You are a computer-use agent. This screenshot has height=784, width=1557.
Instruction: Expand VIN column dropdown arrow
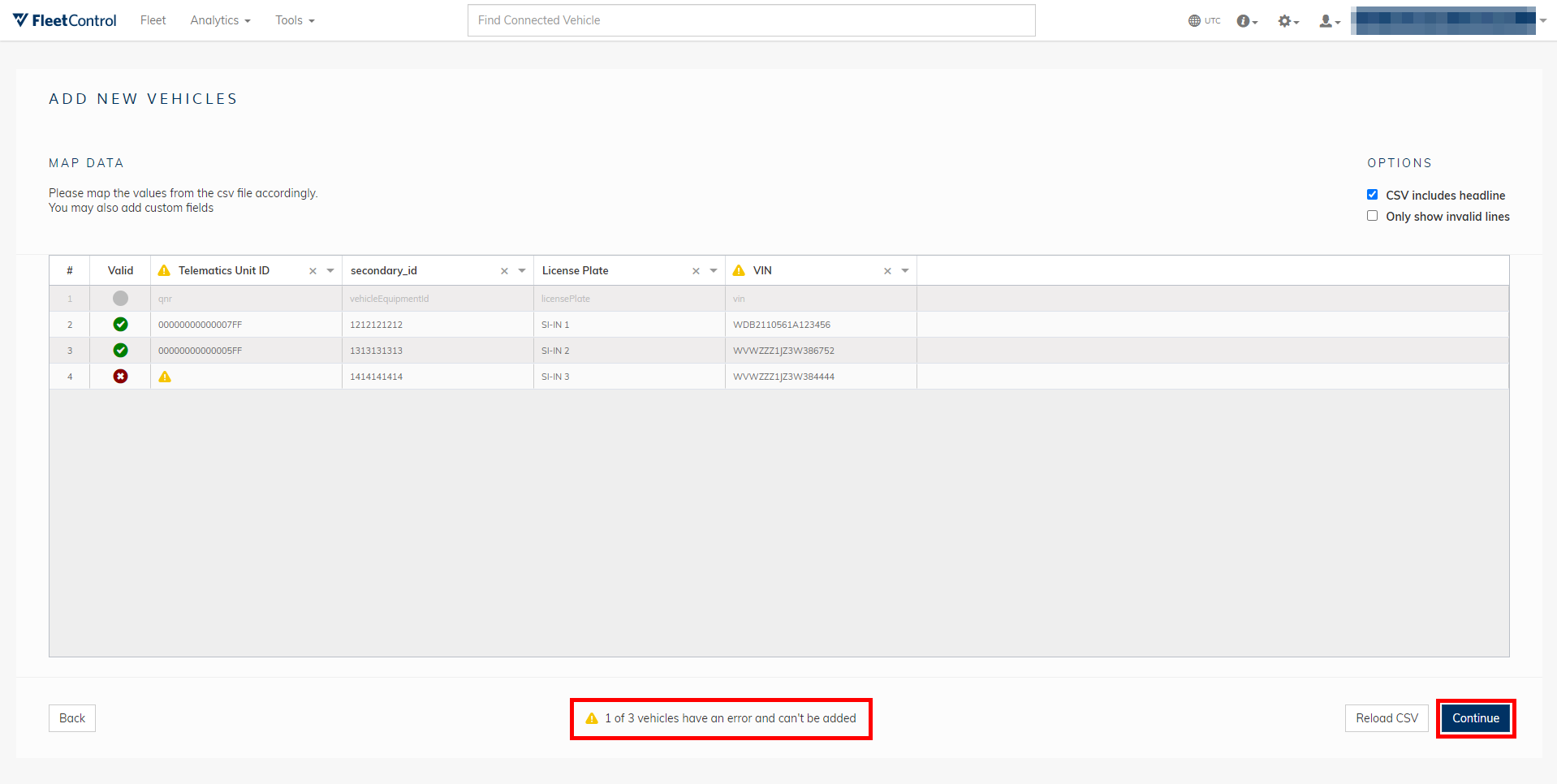pos(905,271)
